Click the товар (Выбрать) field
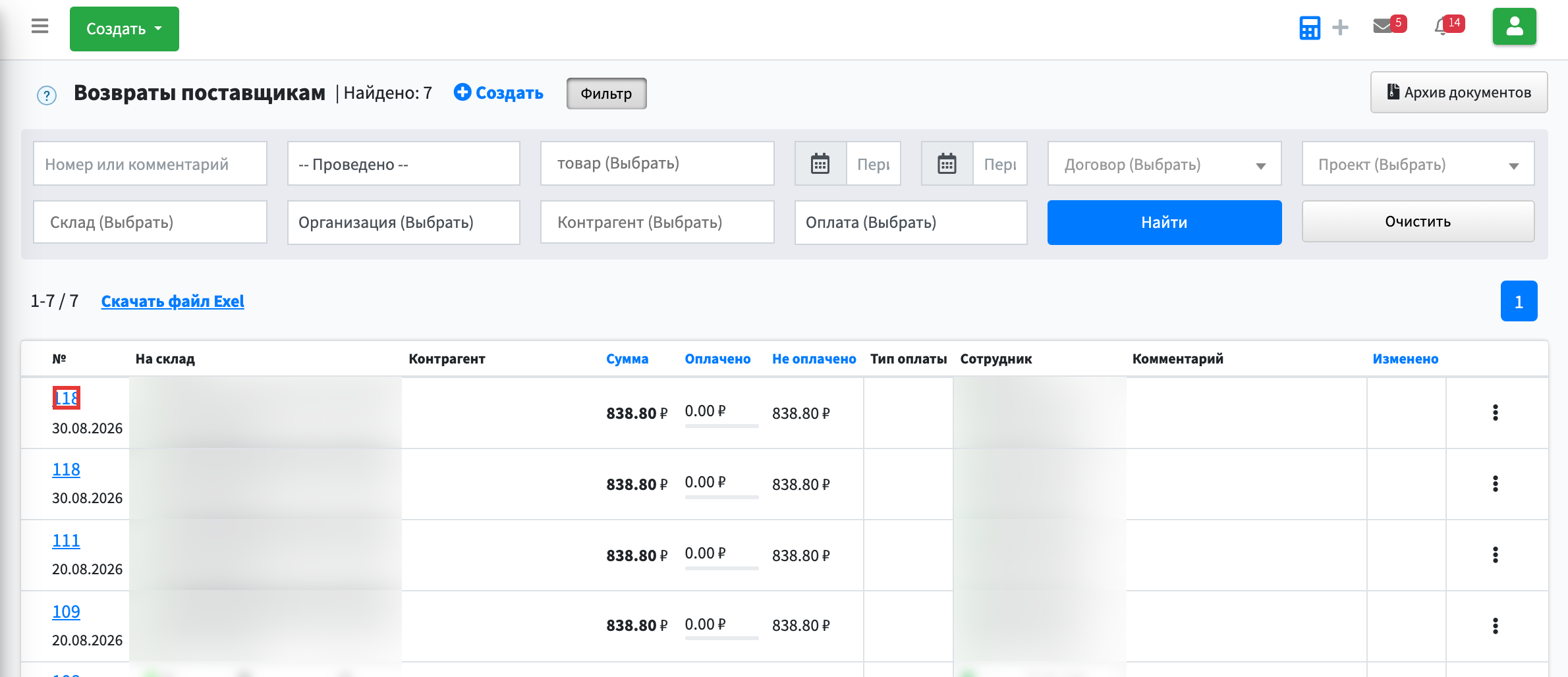The height and width of the screenshot is (677, 1568). [x=658, y=163]
